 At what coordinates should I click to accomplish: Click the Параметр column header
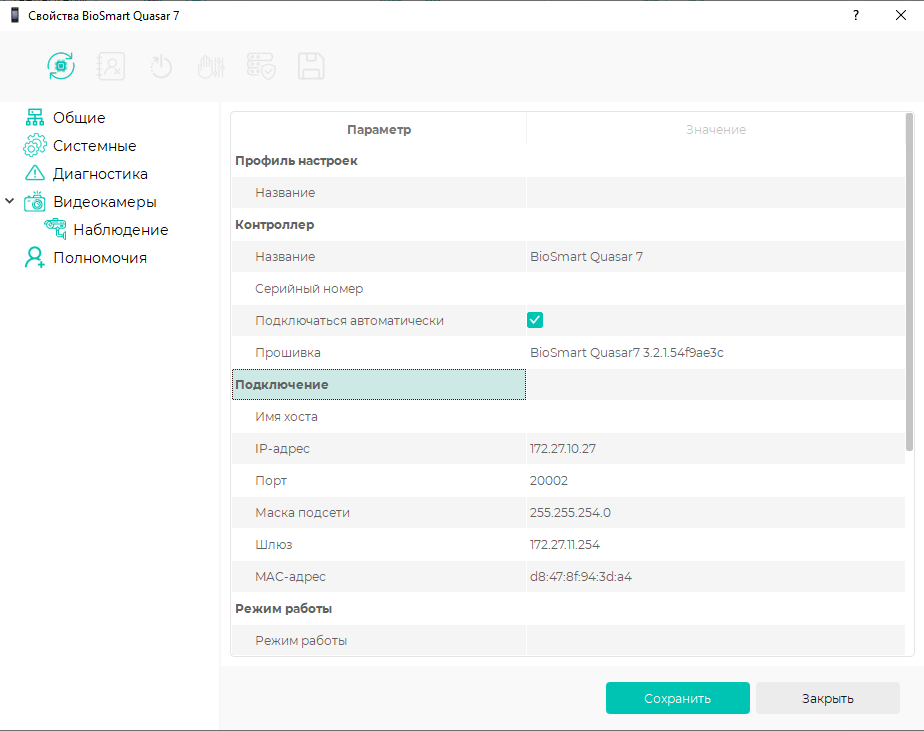[379, 129]
